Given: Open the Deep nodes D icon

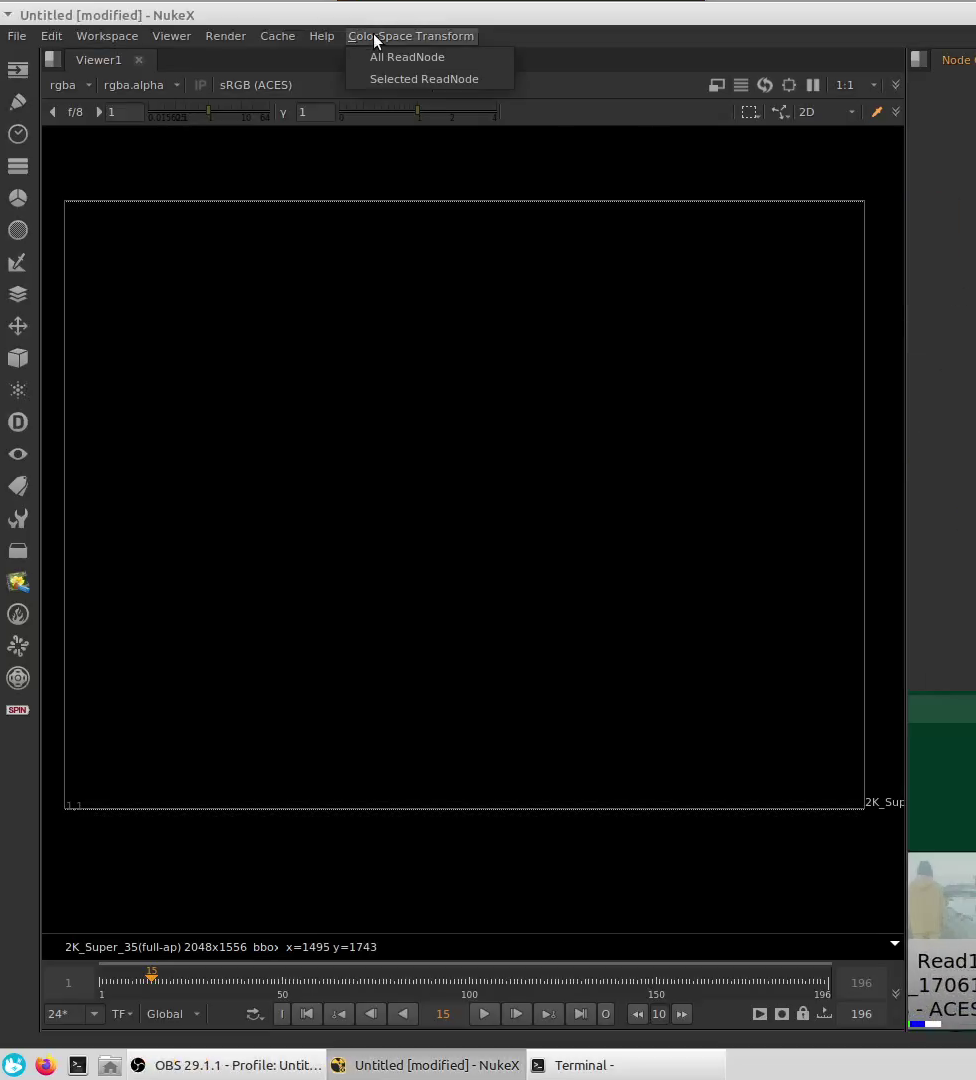Looking at the screenshot, I should tap(17, 422).
